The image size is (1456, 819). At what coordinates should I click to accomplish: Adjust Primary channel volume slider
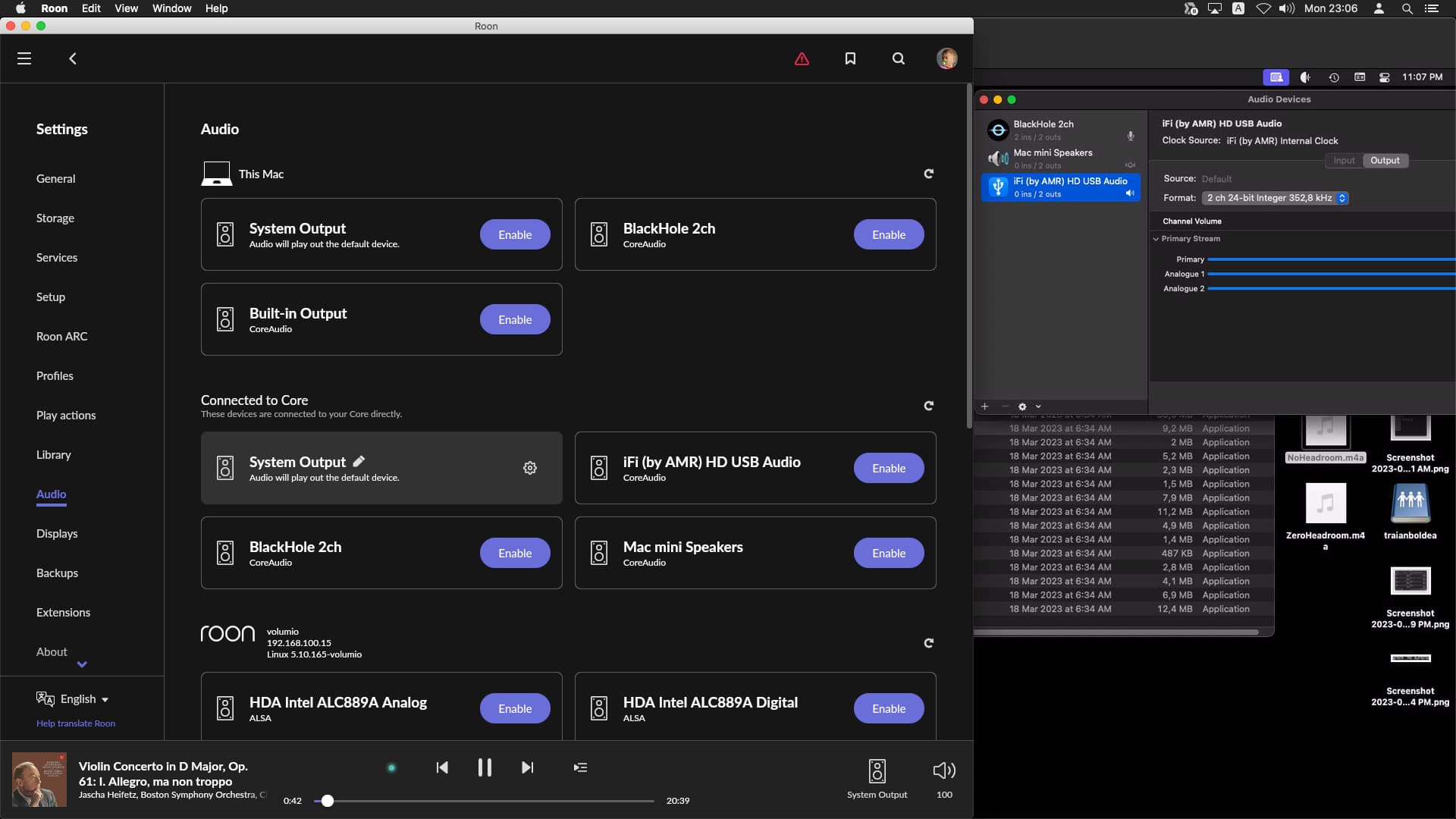pos(1332,259)
